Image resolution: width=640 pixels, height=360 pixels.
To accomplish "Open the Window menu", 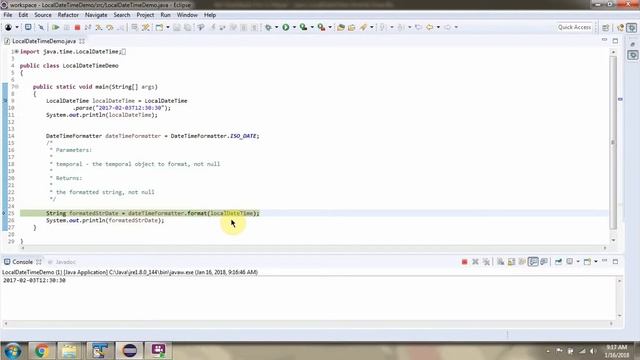I will click(x=187, y=15).
